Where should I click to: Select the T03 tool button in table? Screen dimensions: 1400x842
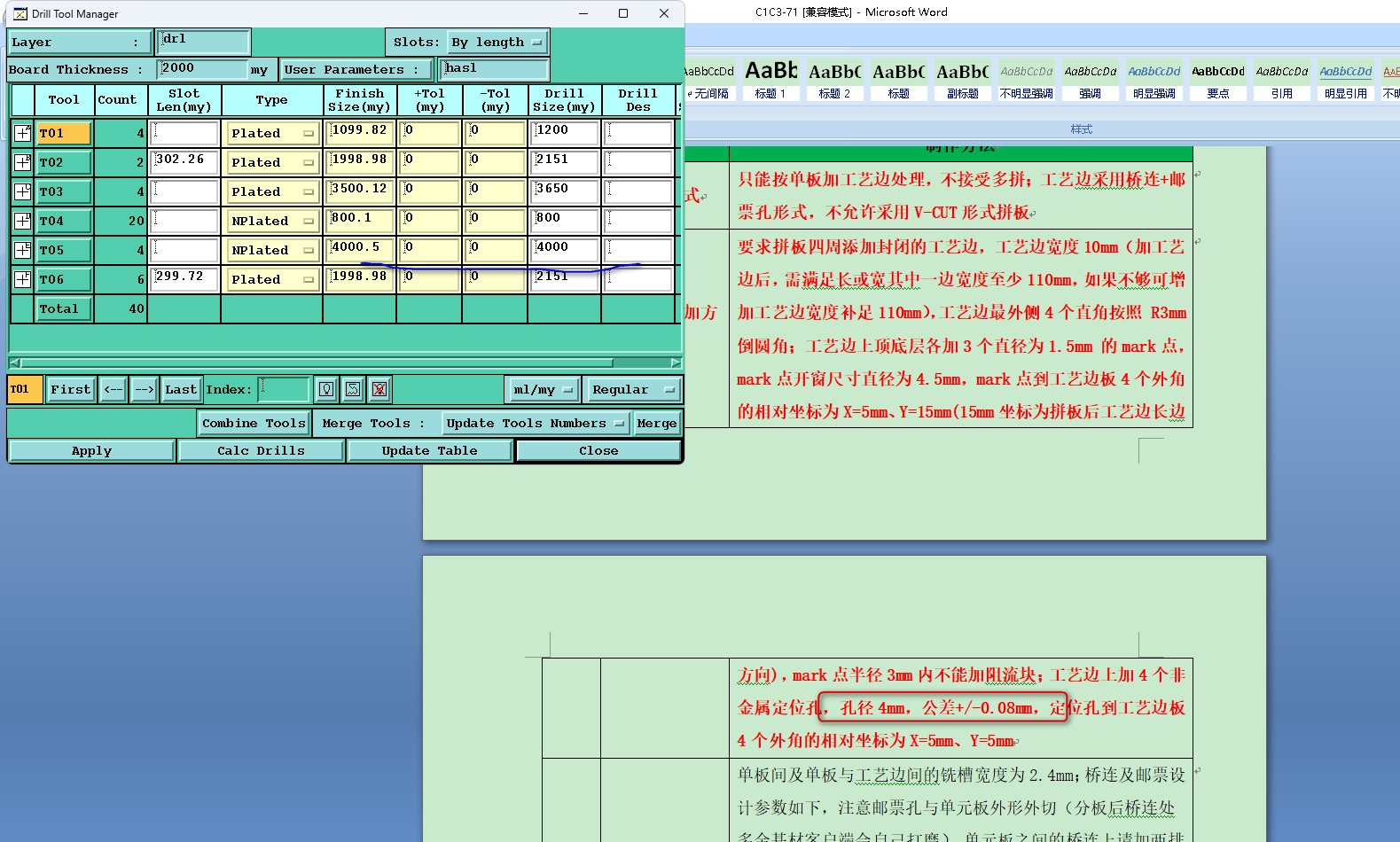pyautogui.click(x=63, y=191)
